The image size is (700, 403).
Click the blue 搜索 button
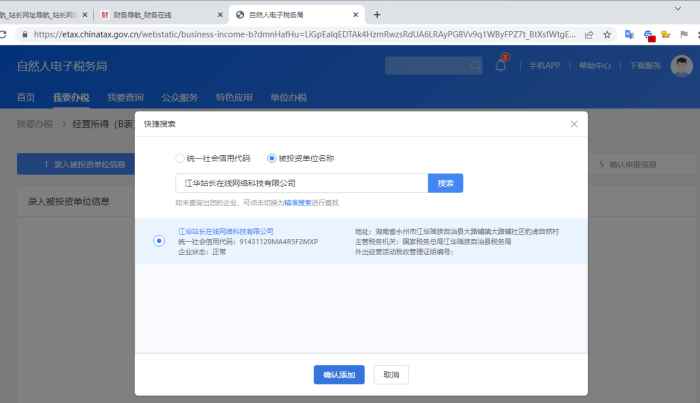[x=445, y=183]
